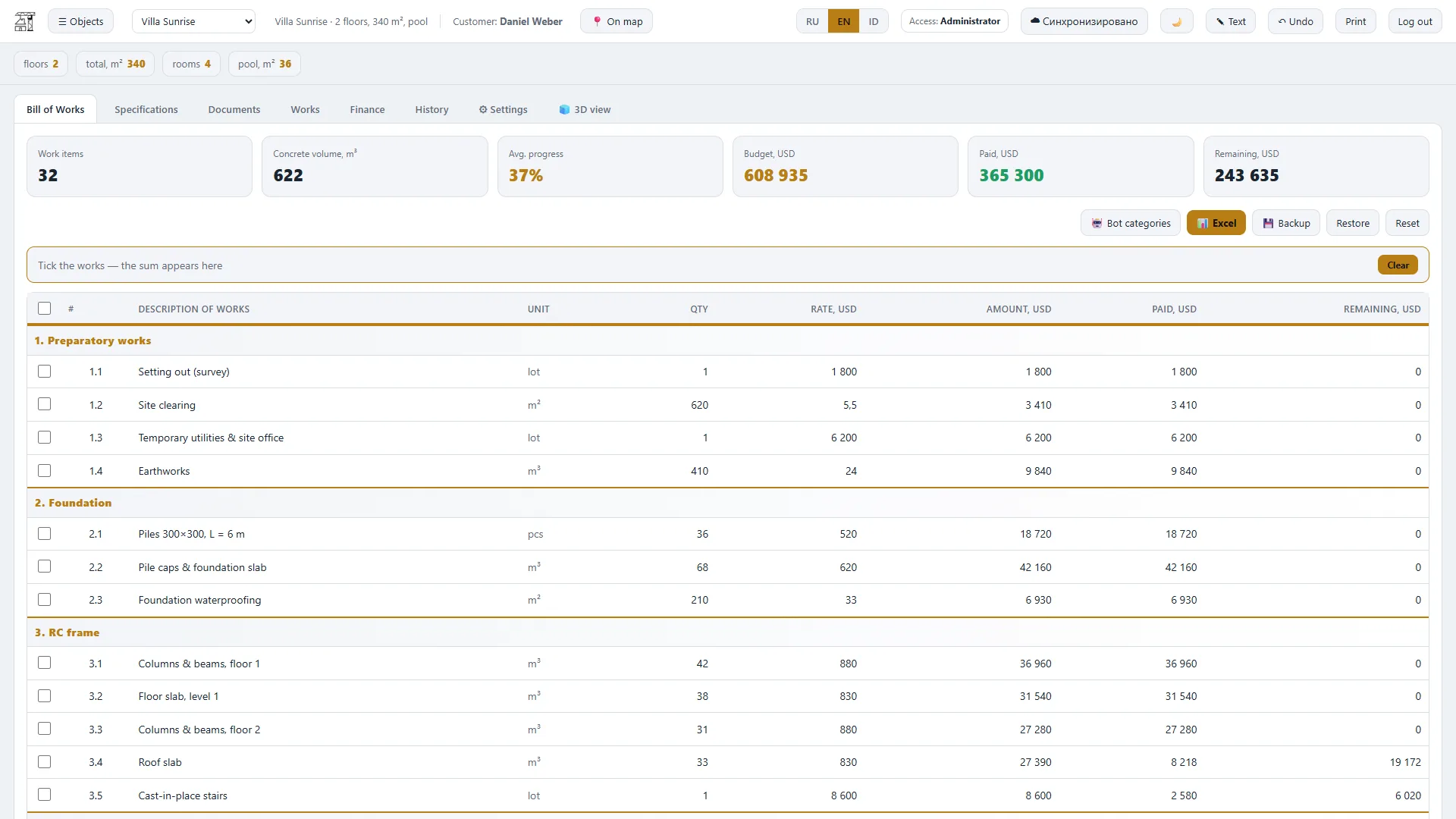Tick the Cast-in-place stairs checkbox

point(45,795)
